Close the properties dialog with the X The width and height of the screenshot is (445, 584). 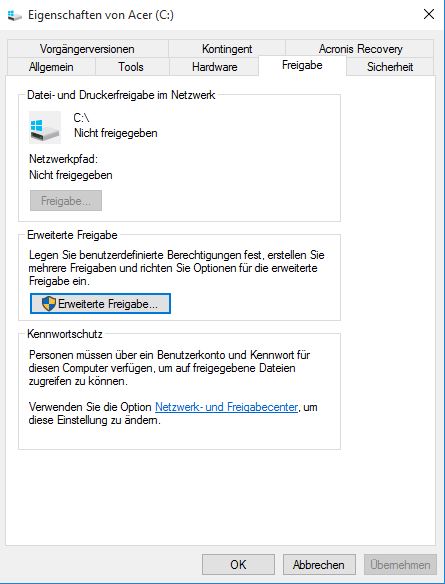click(429, 15)
